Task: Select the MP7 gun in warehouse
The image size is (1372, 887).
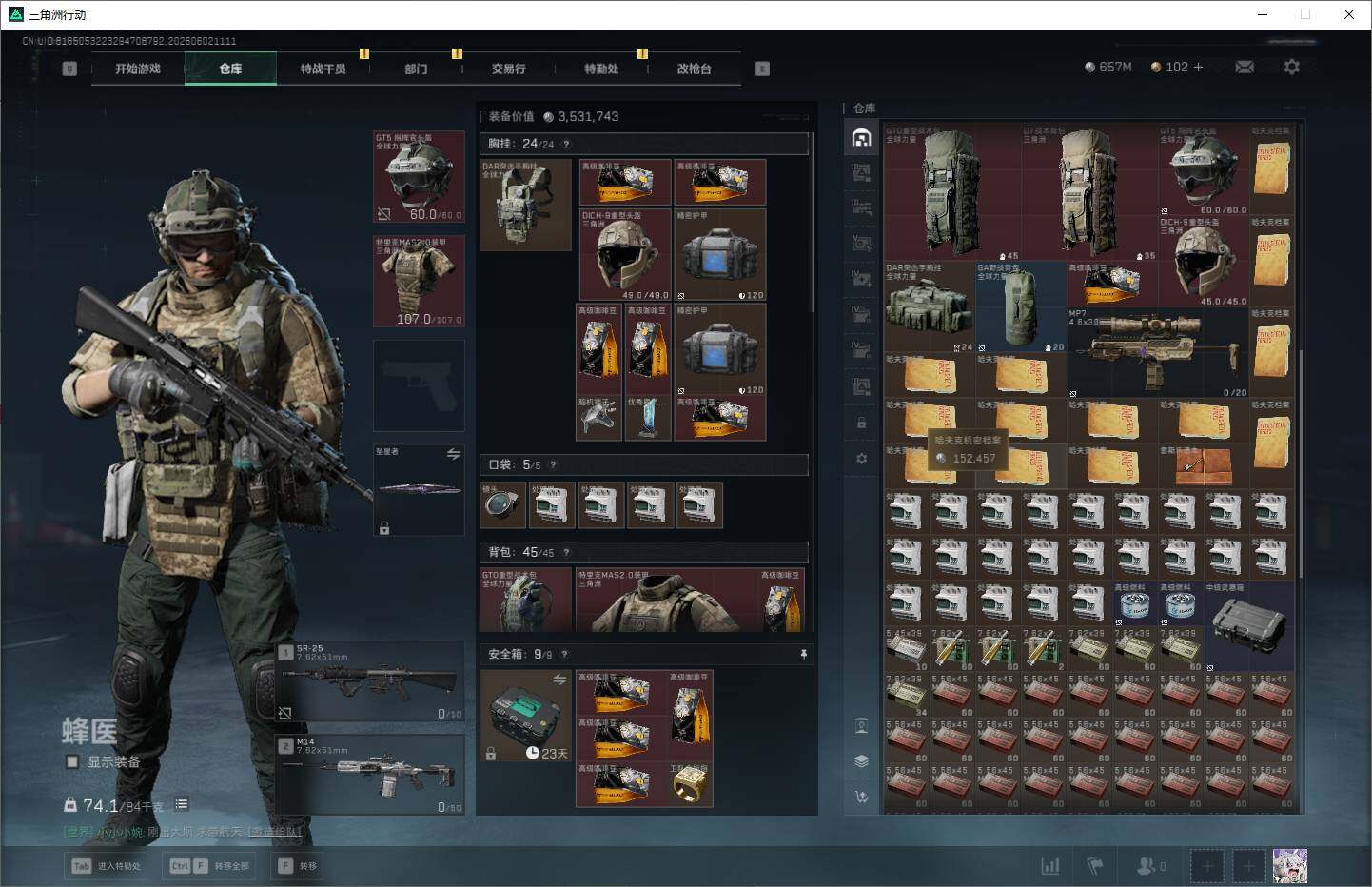Action: click(x=1158, y=353)
